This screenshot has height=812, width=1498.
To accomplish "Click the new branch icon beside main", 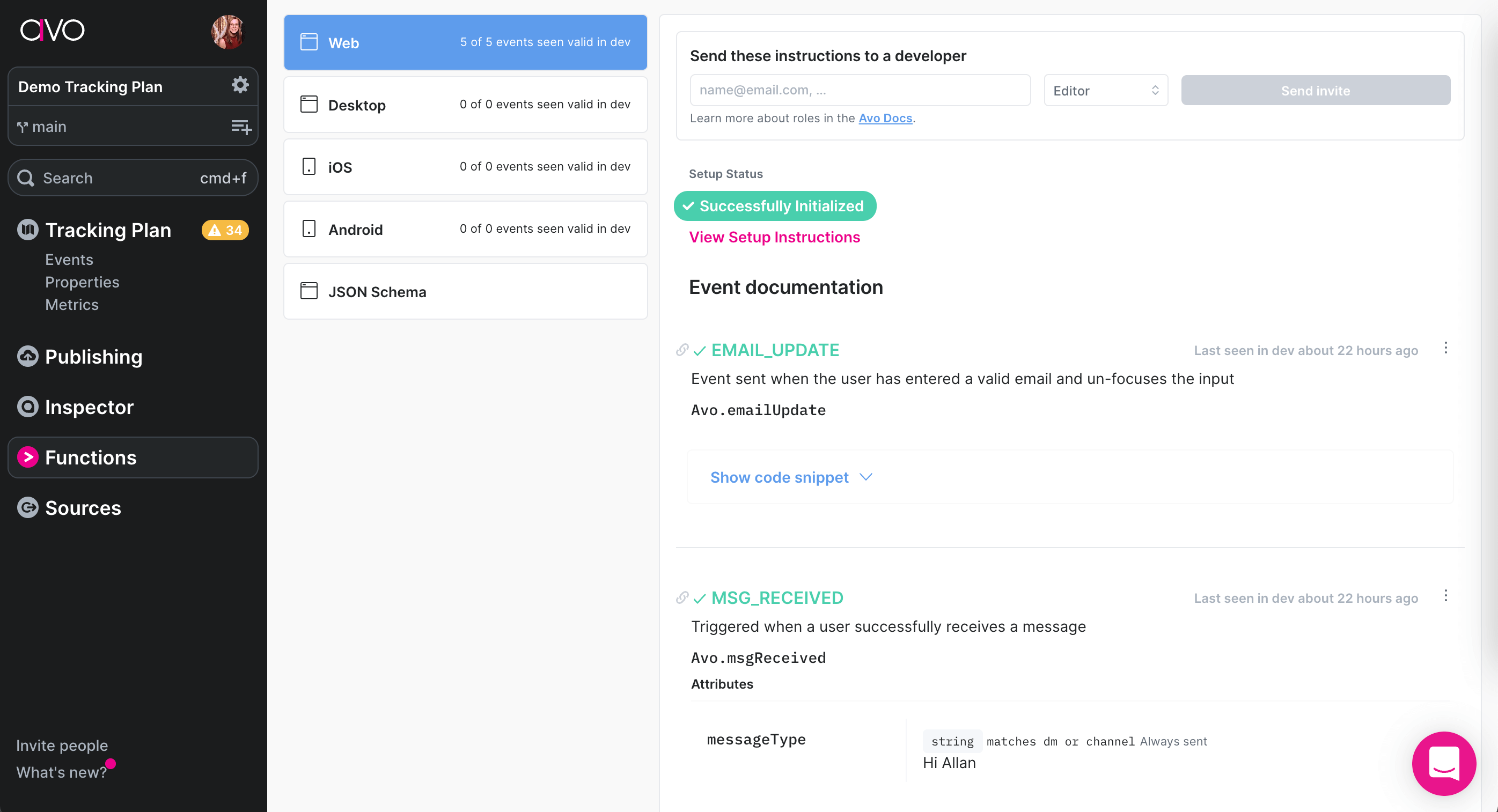I will pos(241,126).
